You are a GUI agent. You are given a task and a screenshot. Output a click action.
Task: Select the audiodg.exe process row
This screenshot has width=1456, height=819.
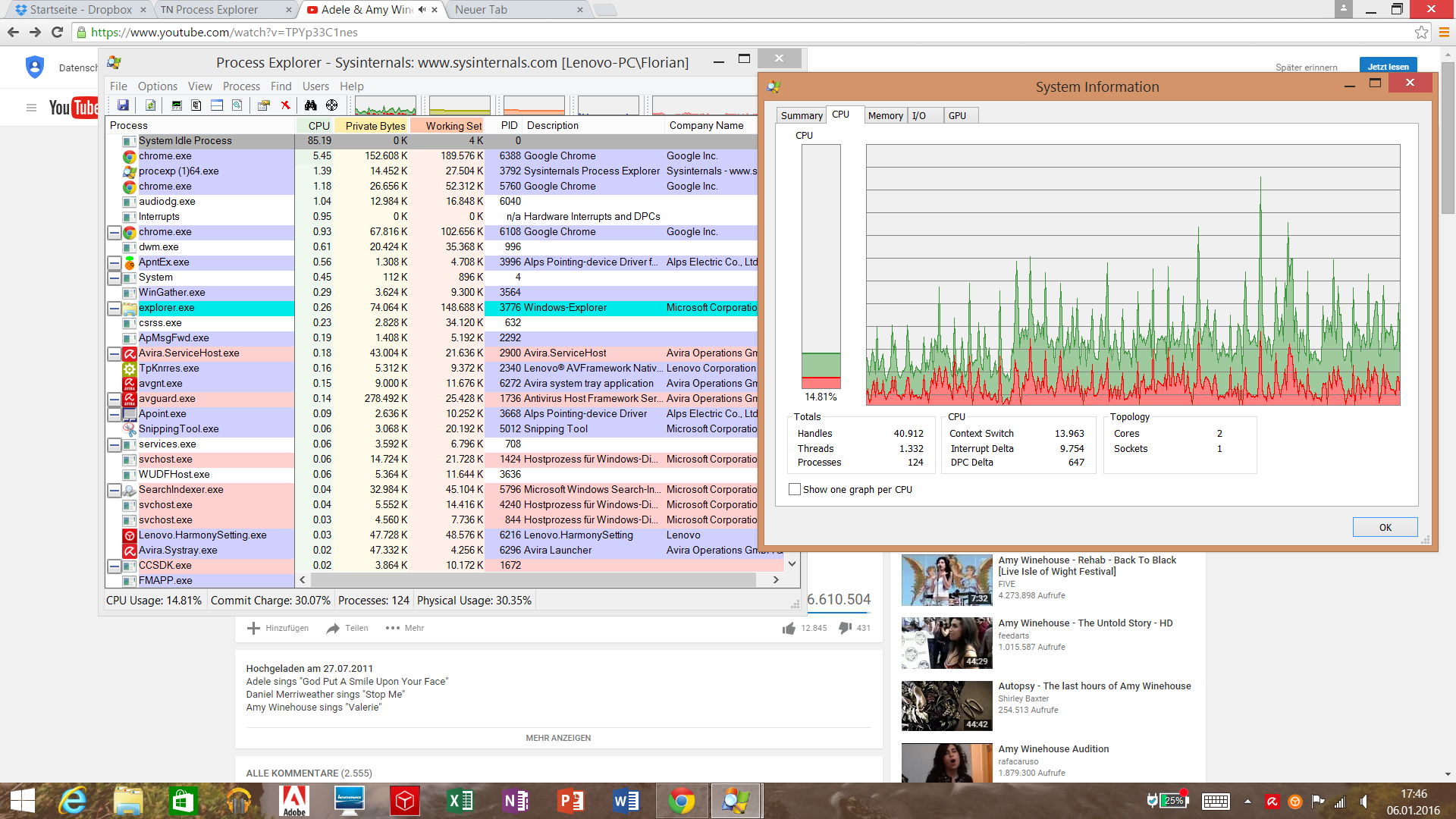[x=431, y=202]
